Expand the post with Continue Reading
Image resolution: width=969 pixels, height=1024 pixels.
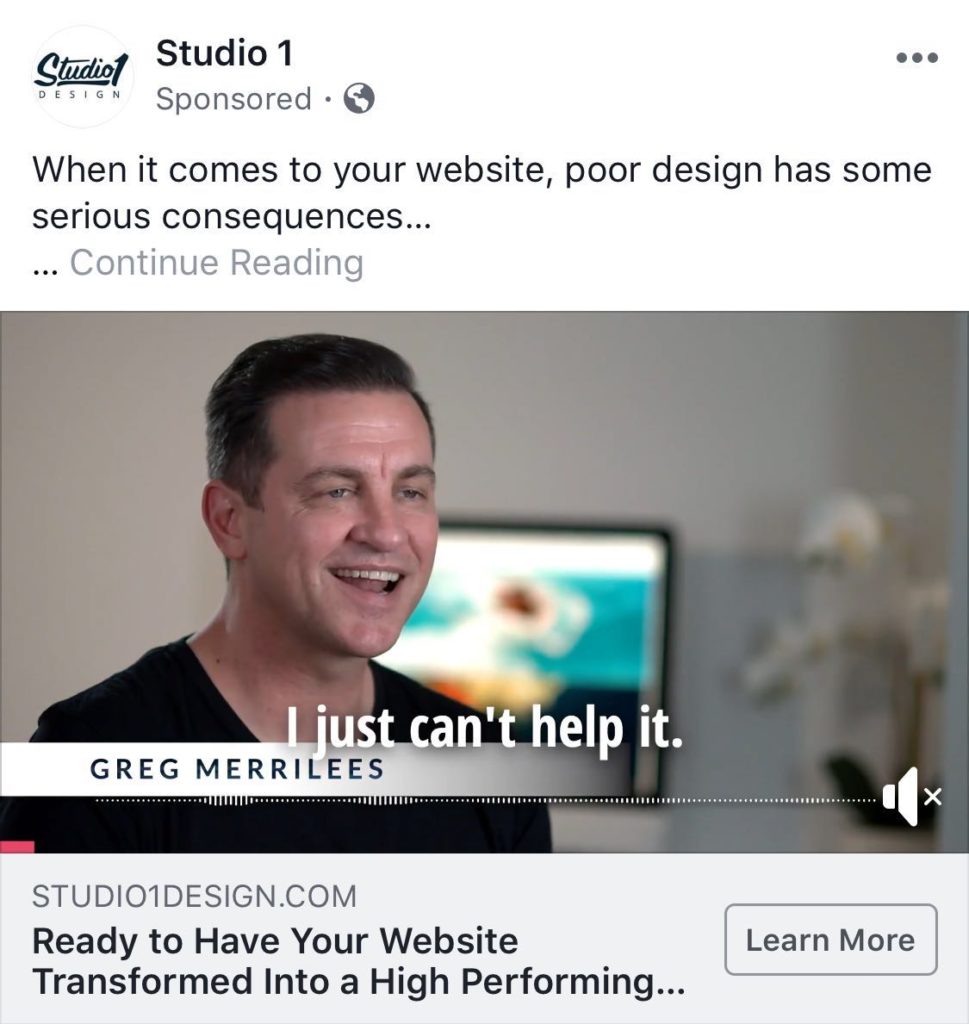point(217,263)
